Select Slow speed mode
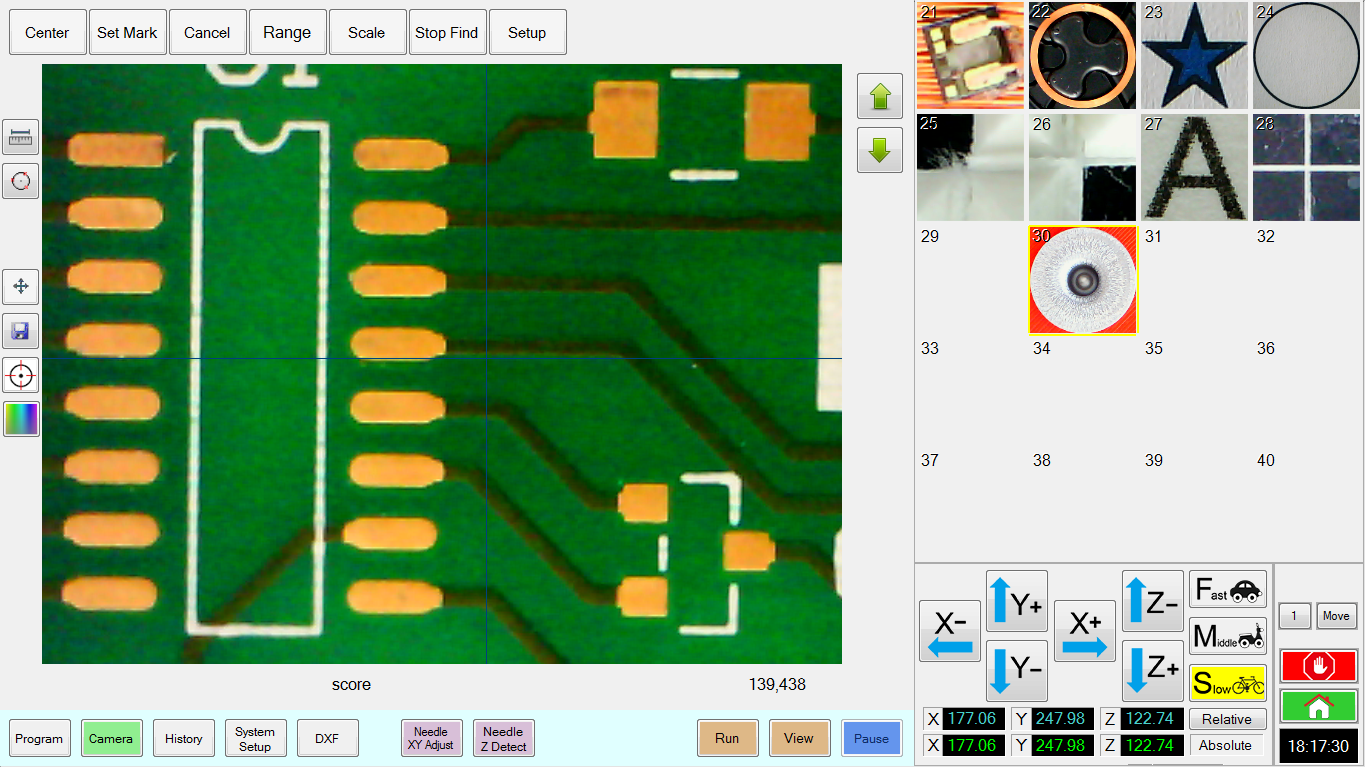Viewport: 1366px width, 768px height. tap(1227, 683)
